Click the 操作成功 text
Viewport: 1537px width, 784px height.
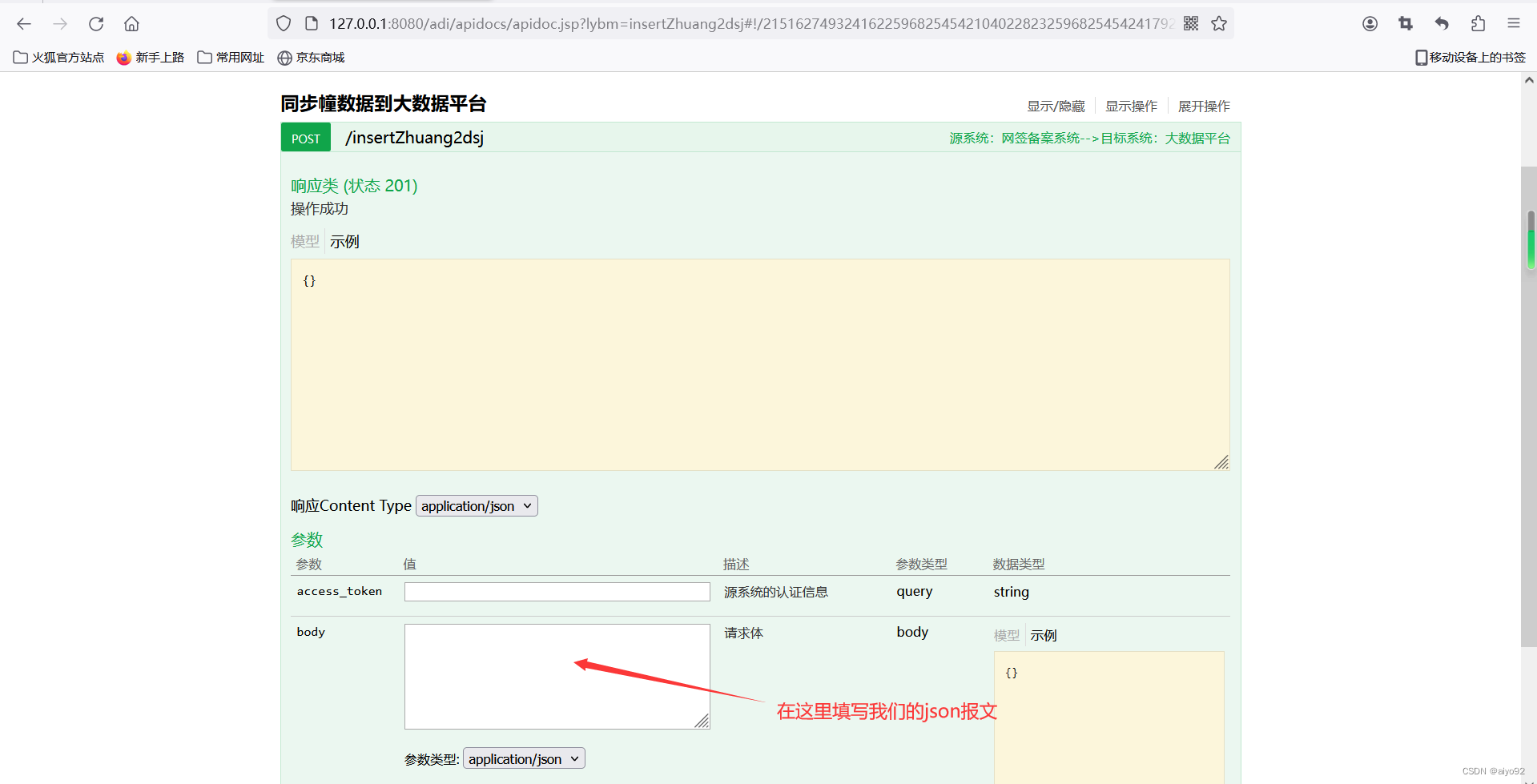[x=320, y=209]
